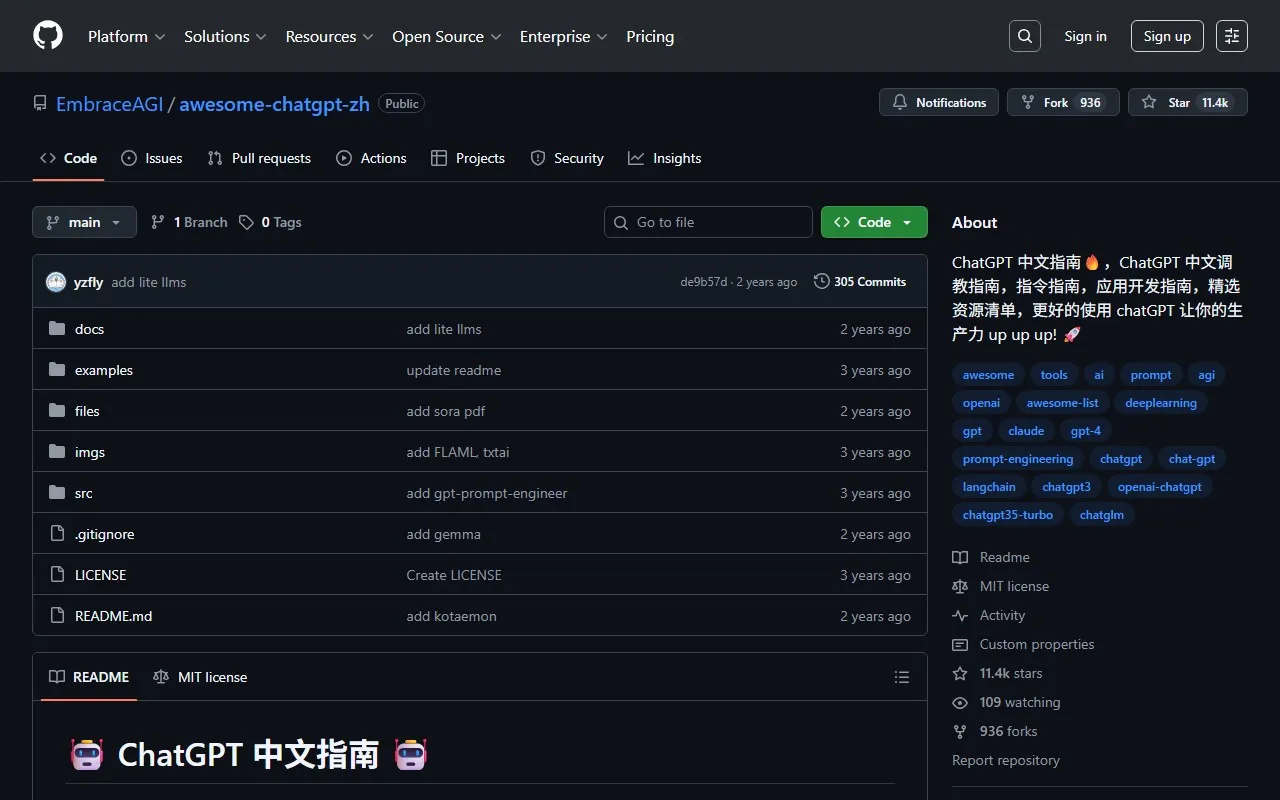1280x800 pixels.
Task: Click the yzfly author avatar
Action: 56,282
